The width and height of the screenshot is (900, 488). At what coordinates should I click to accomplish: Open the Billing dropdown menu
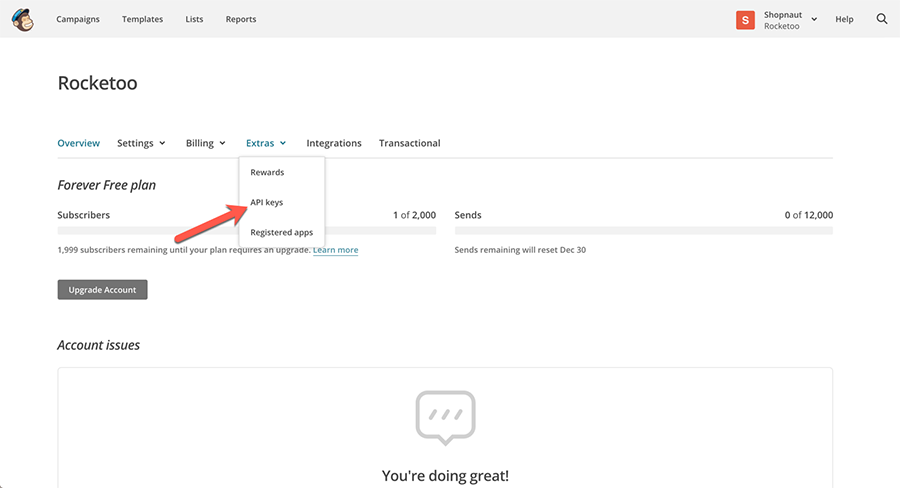[205, 143]
